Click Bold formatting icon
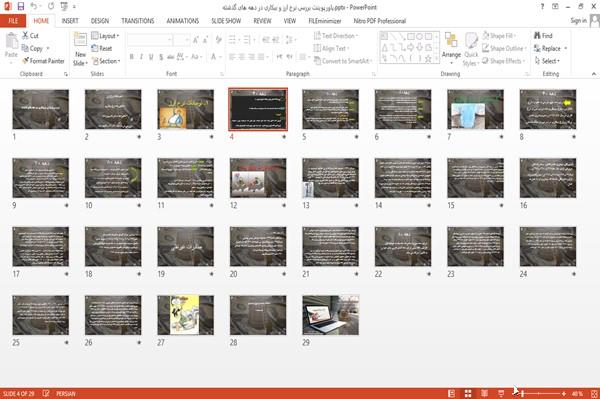 (132, 57)
